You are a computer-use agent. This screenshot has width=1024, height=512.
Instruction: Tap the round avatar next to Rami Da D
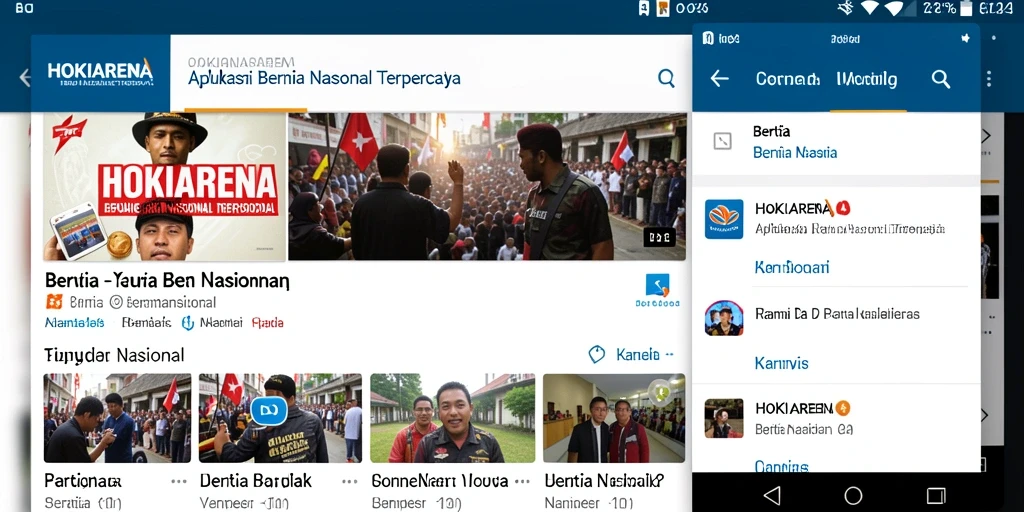tap(724, 318)
